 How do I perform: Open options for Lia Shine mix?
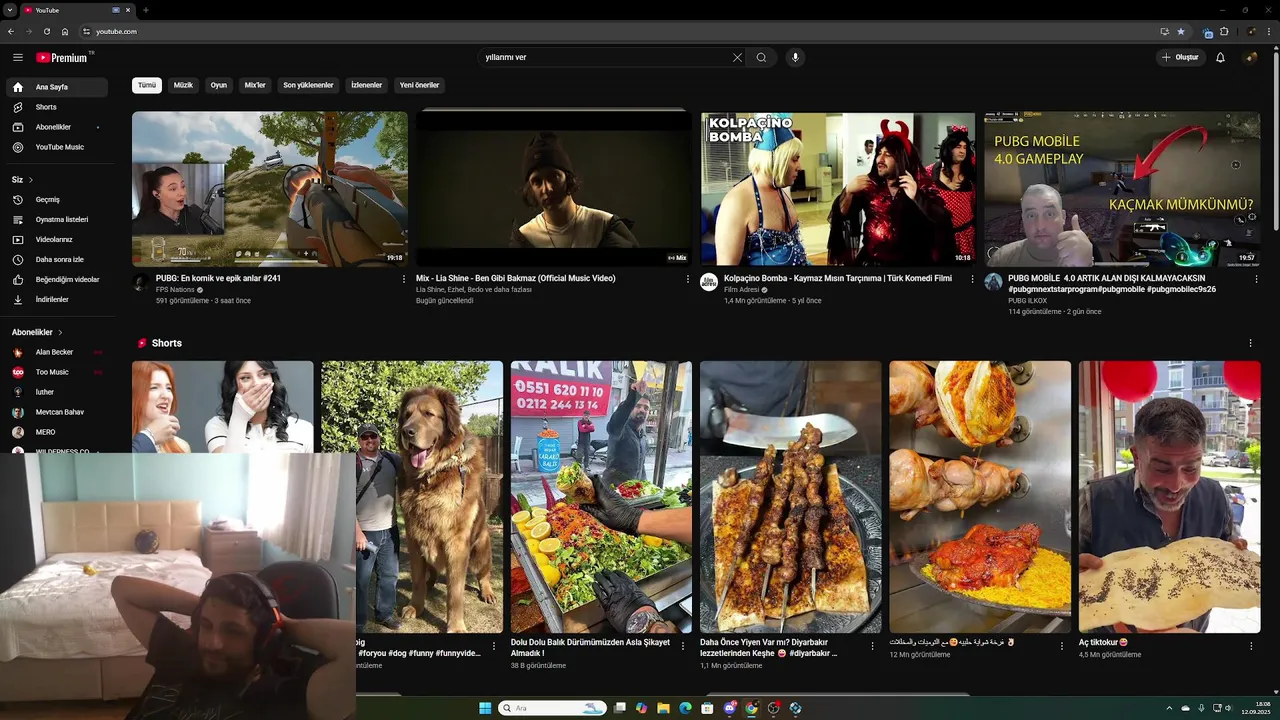click(x=688, y=279)
